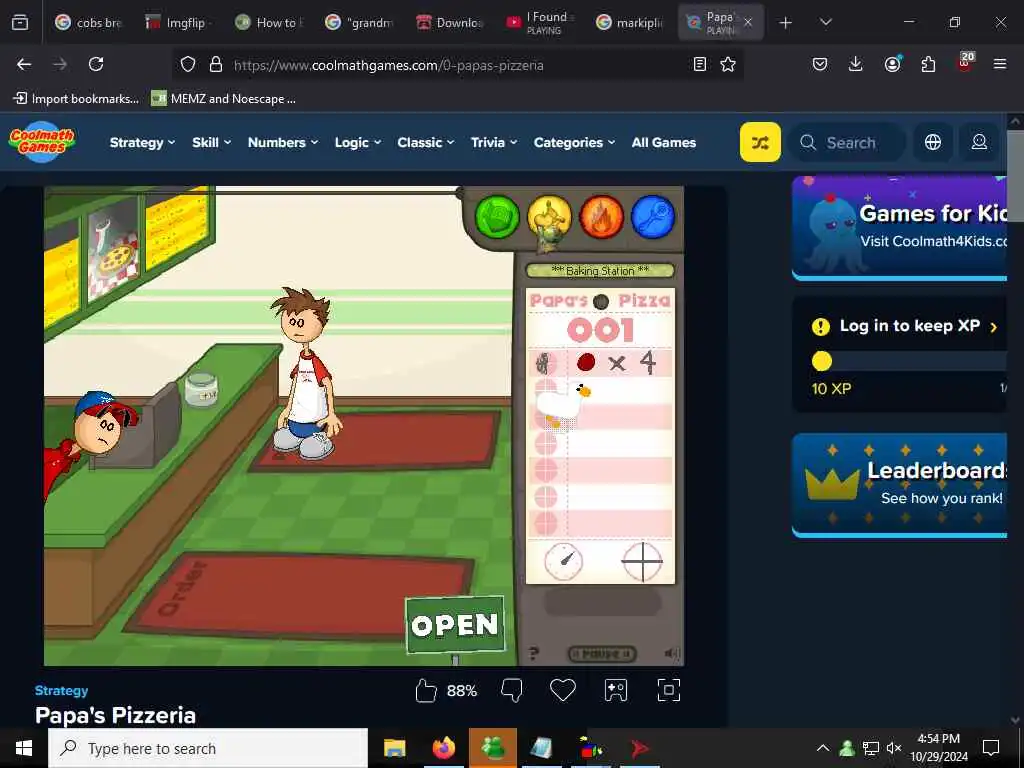
Task: Open MEMZ and Noescape bookmark
Action: point(223,99)
